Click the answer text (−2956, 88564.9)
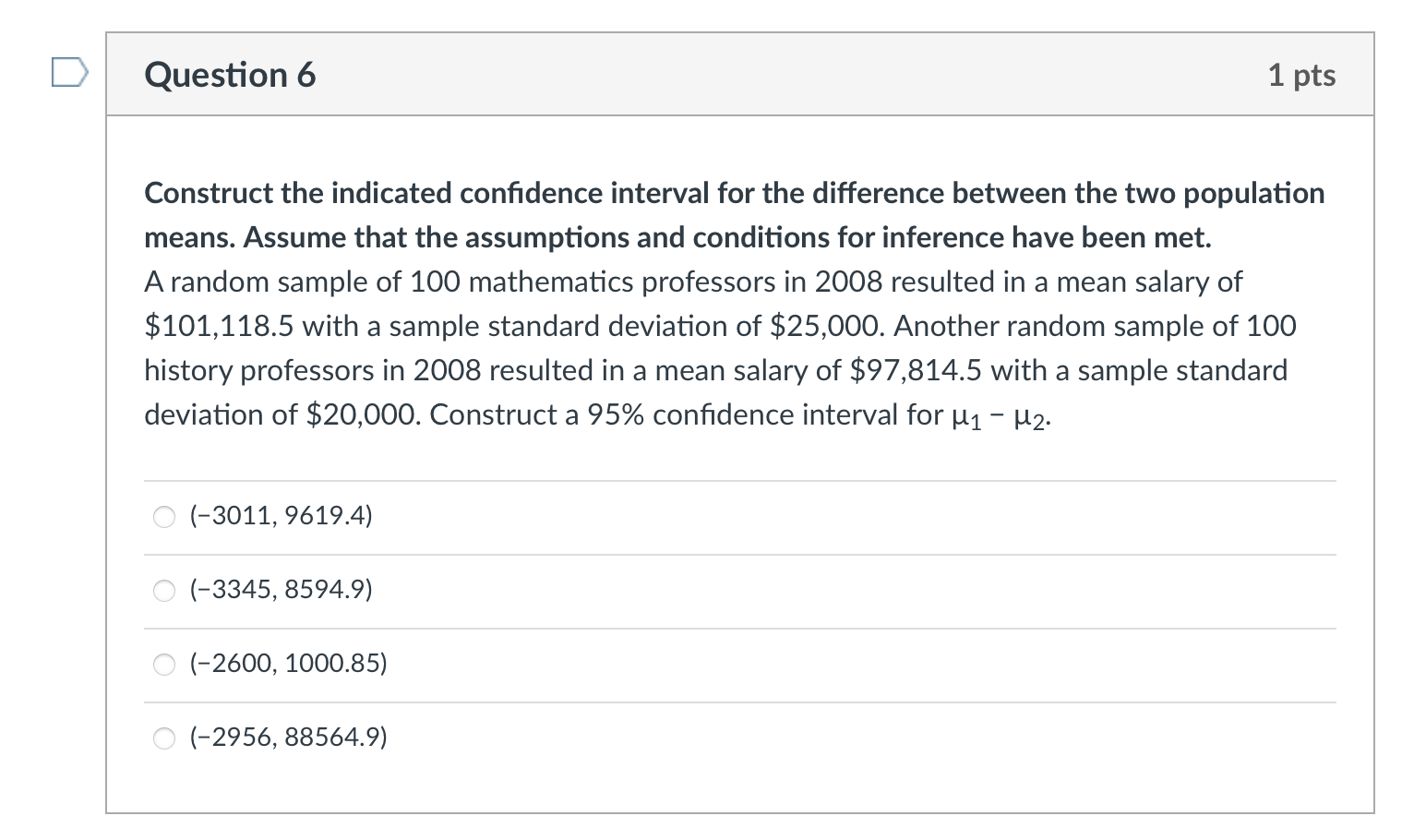 [287, 738]
